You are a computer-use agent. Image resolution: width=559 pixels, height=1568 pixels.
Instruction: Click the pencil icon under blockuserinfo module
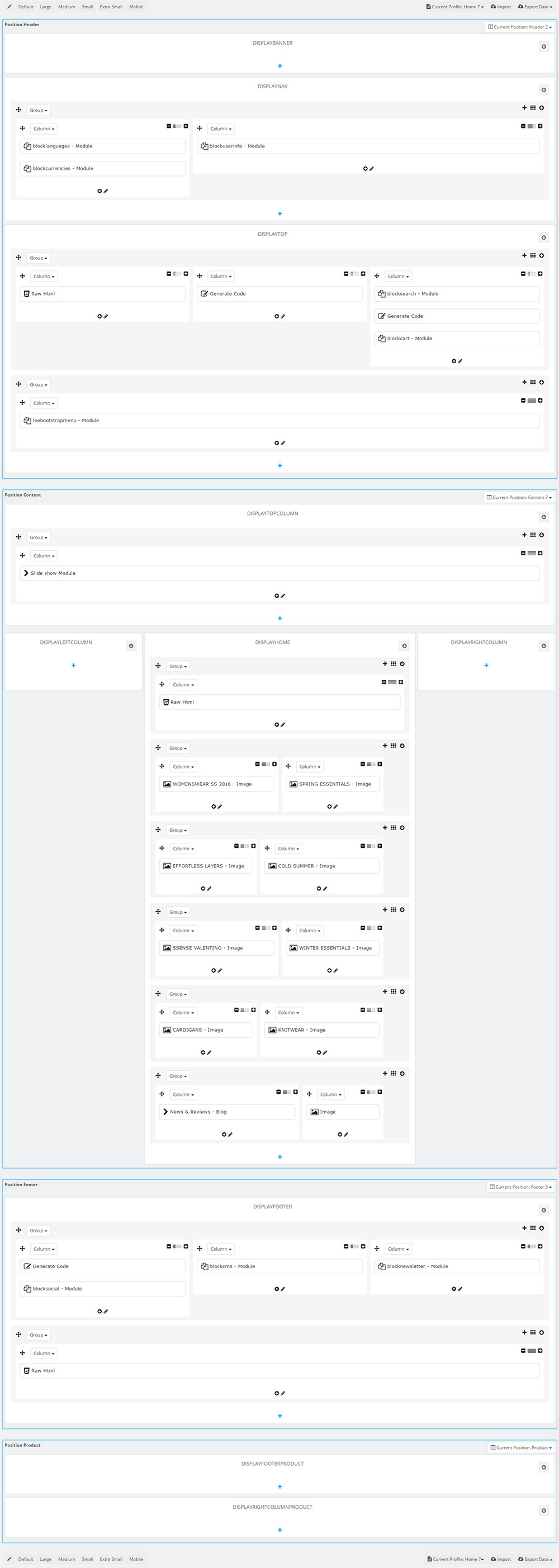(x=371, y=169)
